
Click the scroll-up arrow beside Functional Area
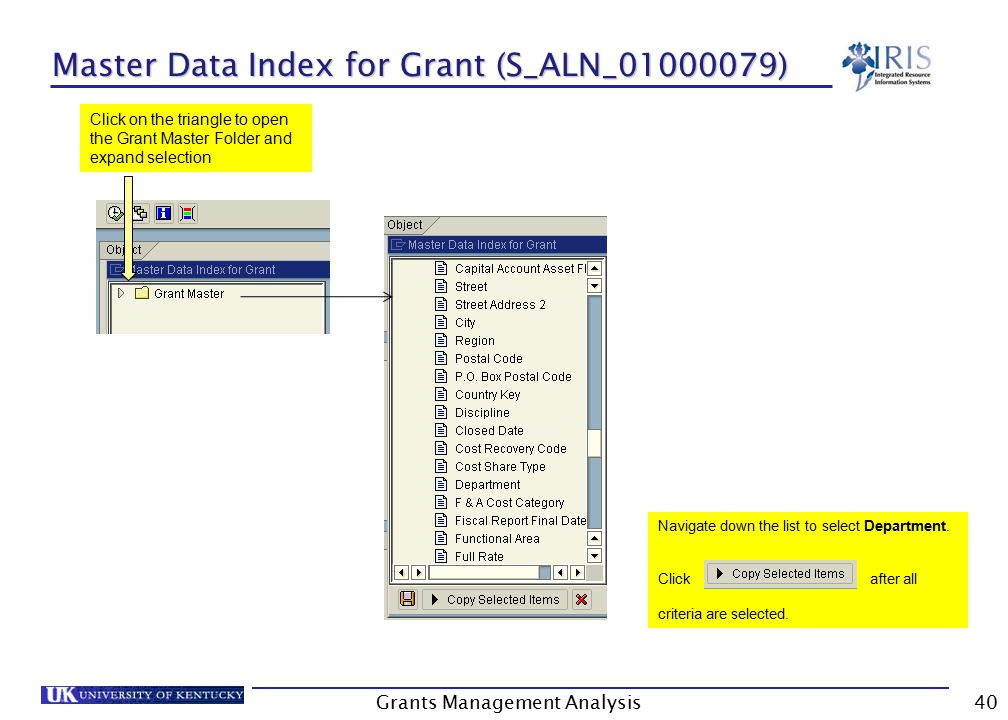pyautogui.click(x=595, y=539)
